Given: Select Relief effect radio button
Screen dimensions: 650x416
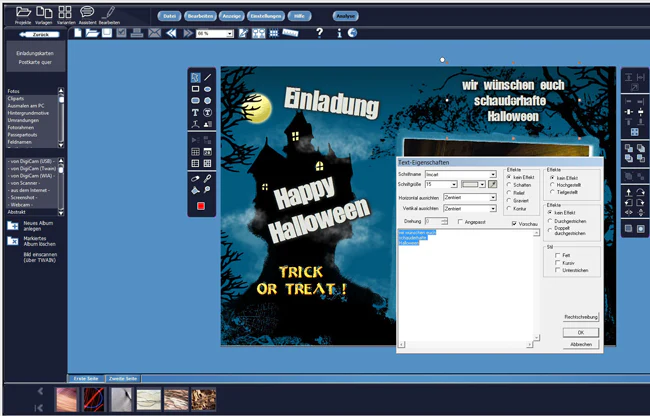Looking at the screenshot, I should click(x=509, y=193).
